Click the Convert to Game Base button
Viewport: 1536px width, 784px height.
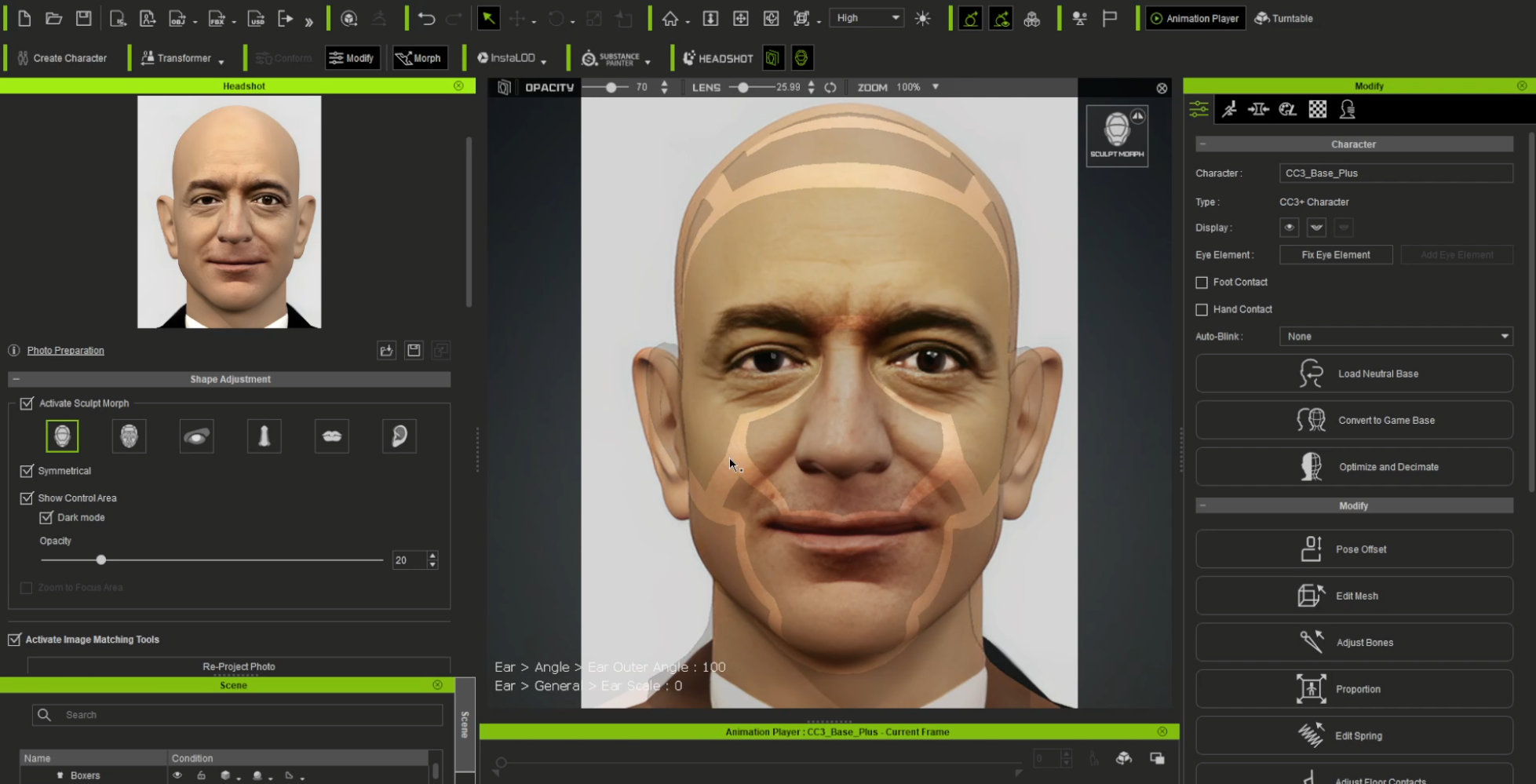coord(1354,420)
